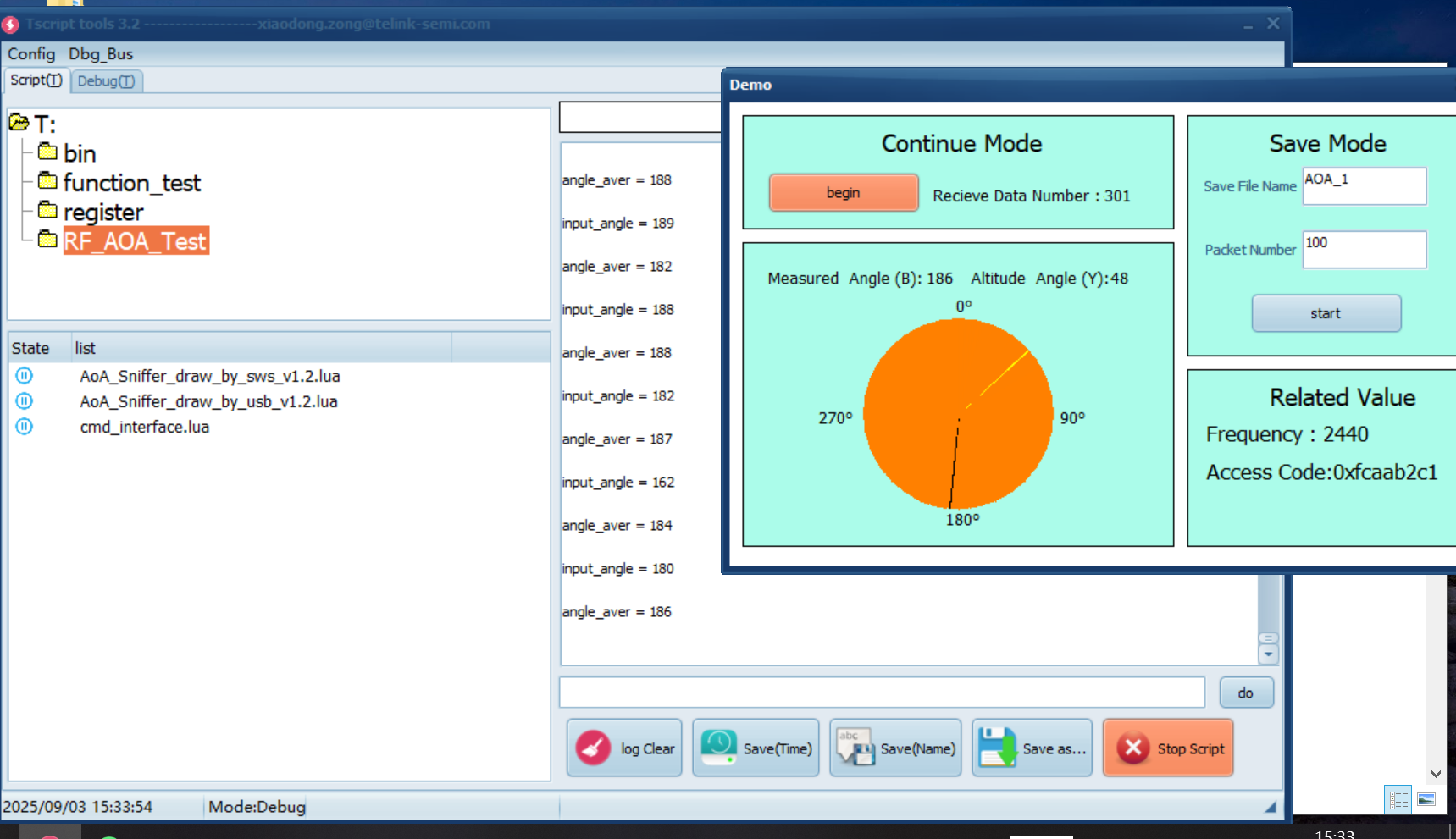
Task: Click the Frequency : 2440 value
Action: tap(1287, 434)
